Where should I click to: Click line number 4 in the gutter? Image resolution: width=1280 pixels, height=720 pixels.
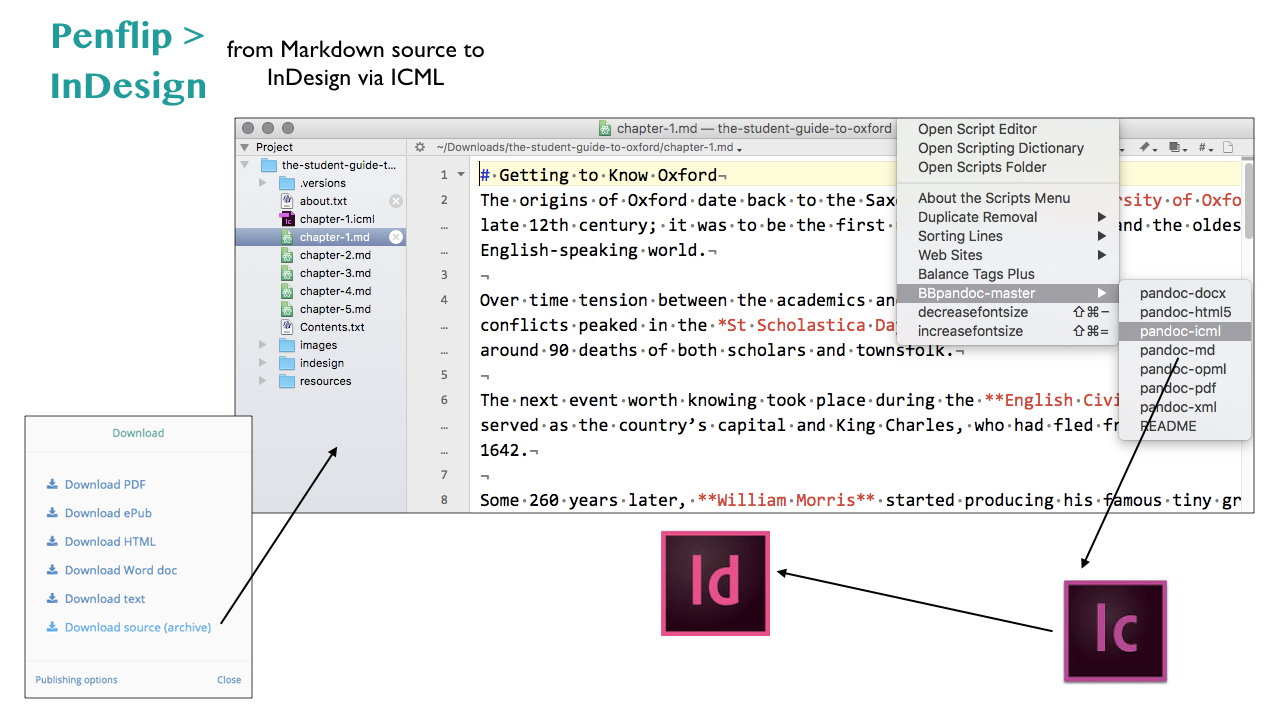(x=444, y=300)
